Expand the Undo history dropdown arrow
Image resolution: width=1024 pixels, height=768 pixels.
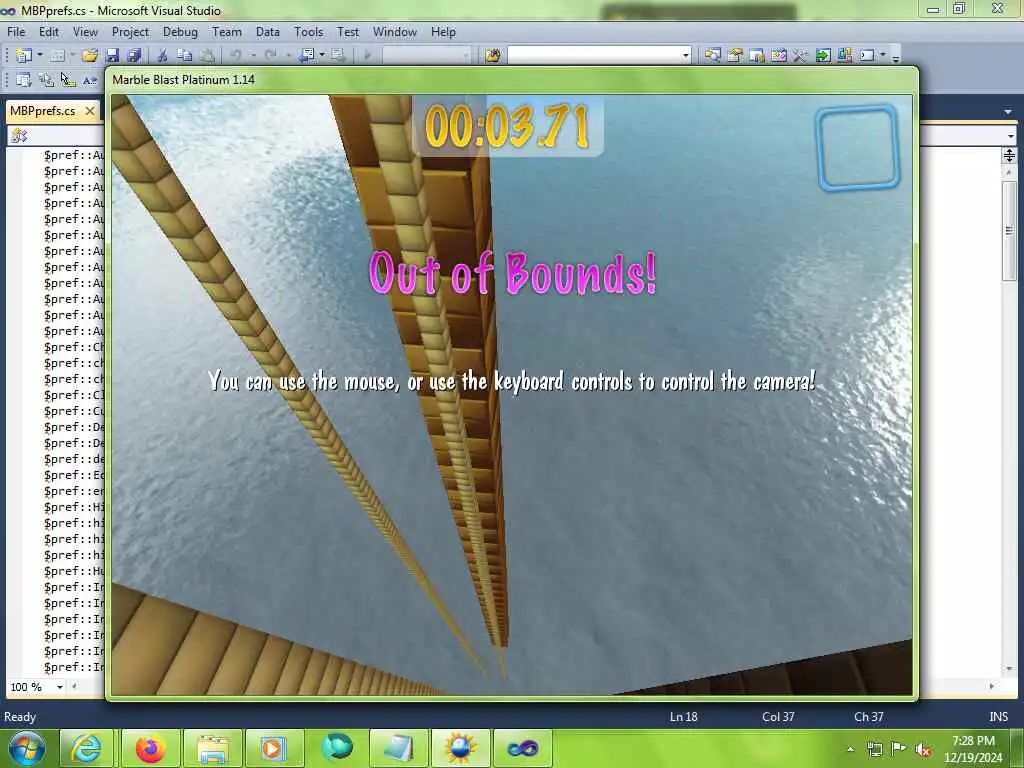[253, 56]
